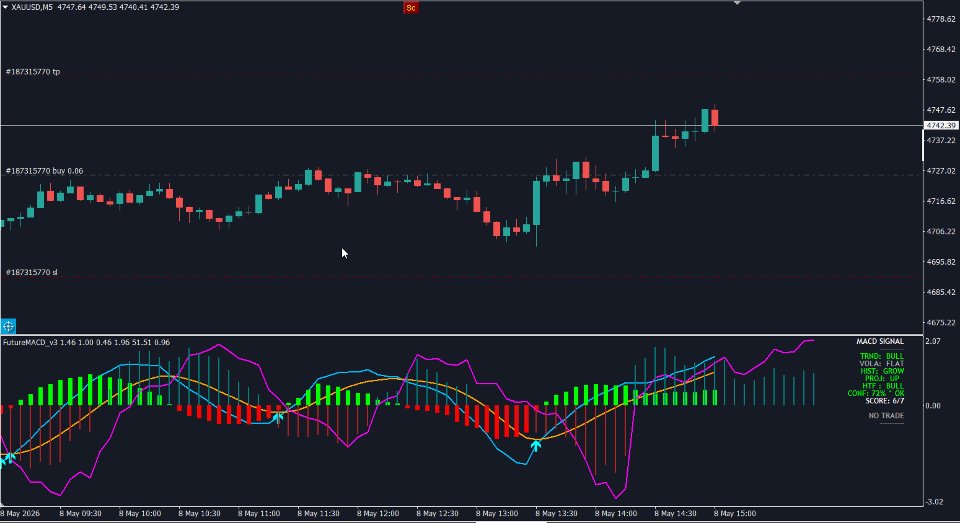Screen dimensions: 960x523
Task: Click the VOLA: FLAT readout
Action: click(x=882, y=363)
